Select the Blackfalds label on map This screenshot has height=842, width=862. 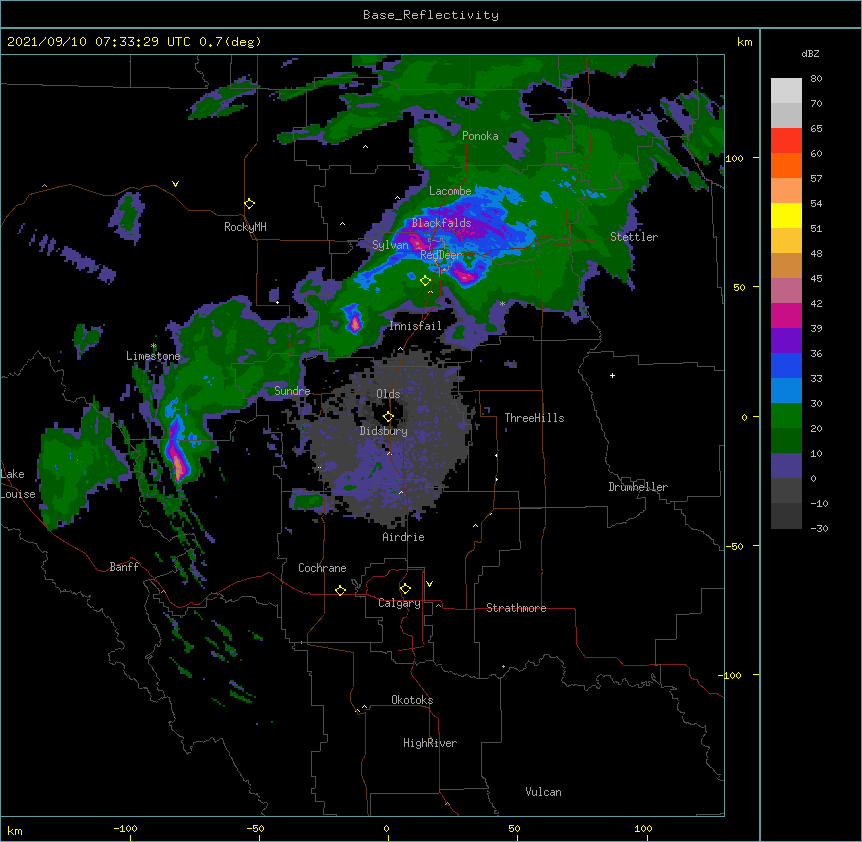(x=441, y=223)
